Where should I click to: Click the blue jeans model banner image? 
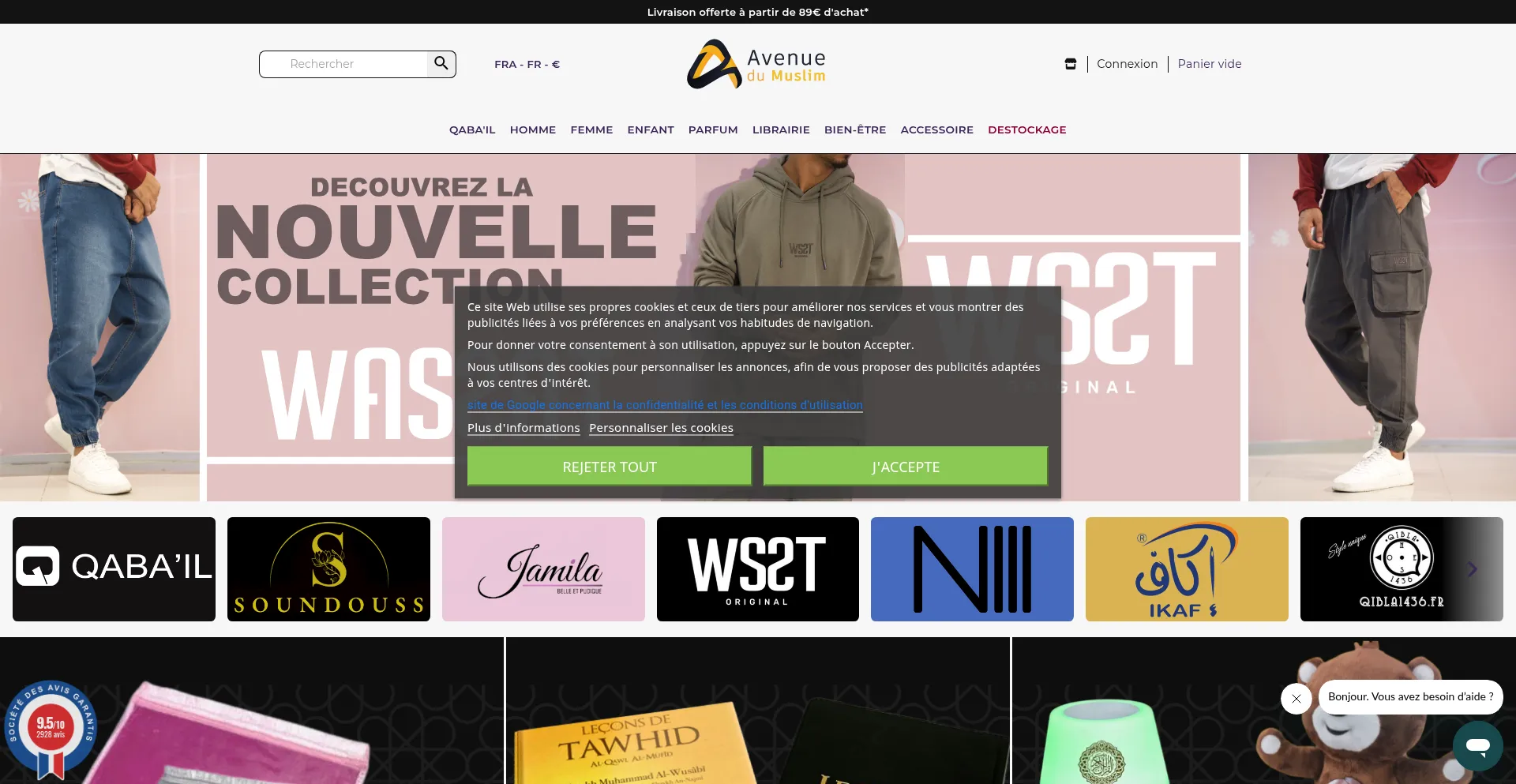tap(99, 328)
